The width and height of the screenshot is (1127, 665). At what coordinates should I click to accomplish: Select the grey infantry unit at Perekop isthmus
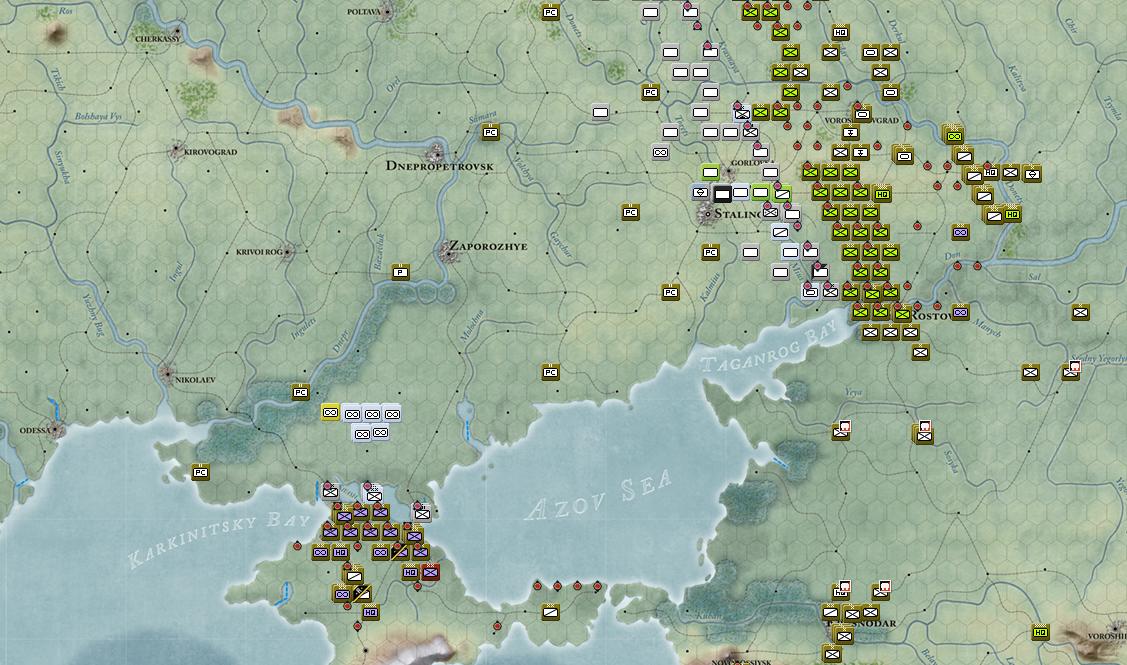click(x=331, y=492)
